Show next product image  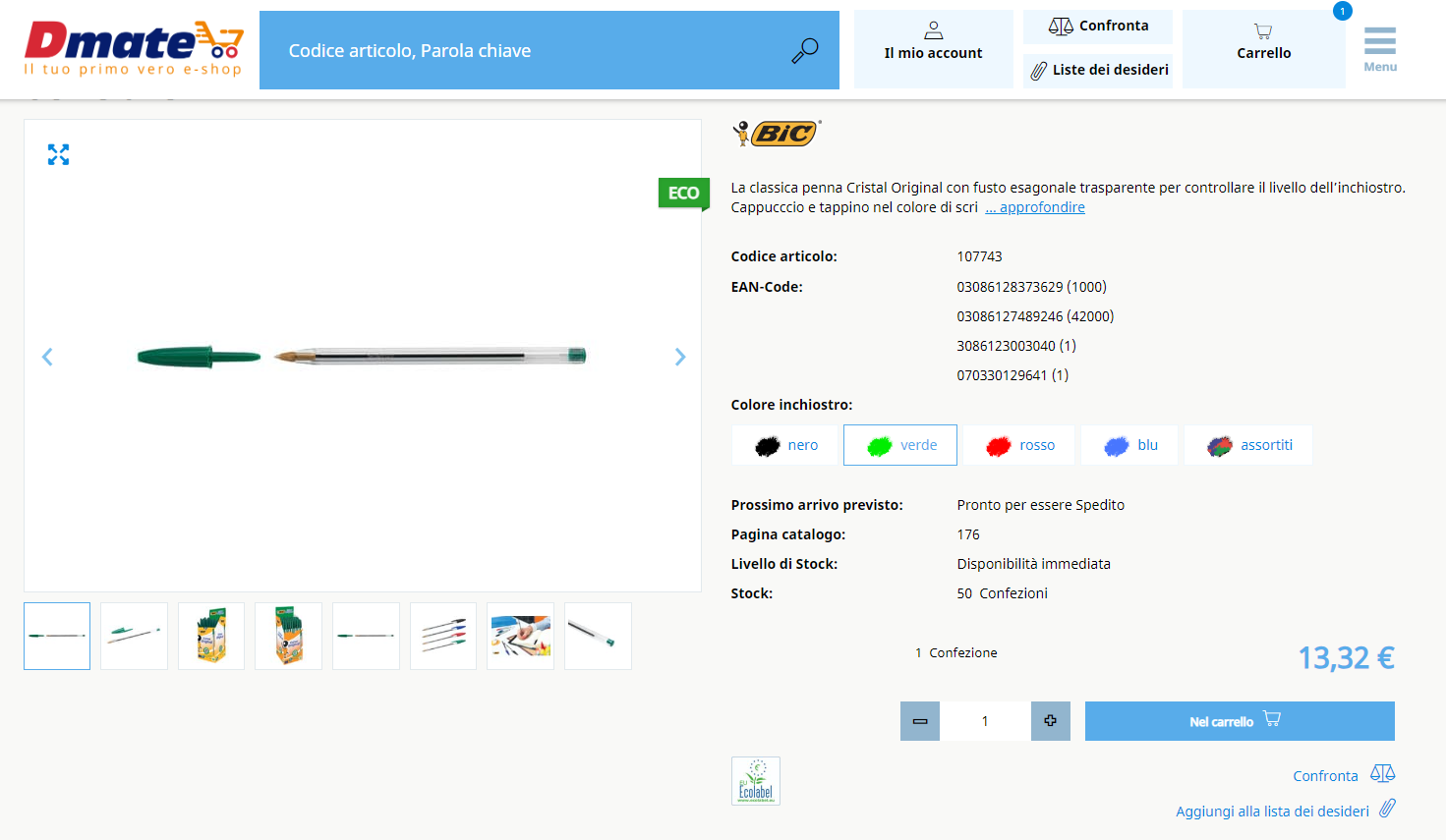click(x=679, y=357)
